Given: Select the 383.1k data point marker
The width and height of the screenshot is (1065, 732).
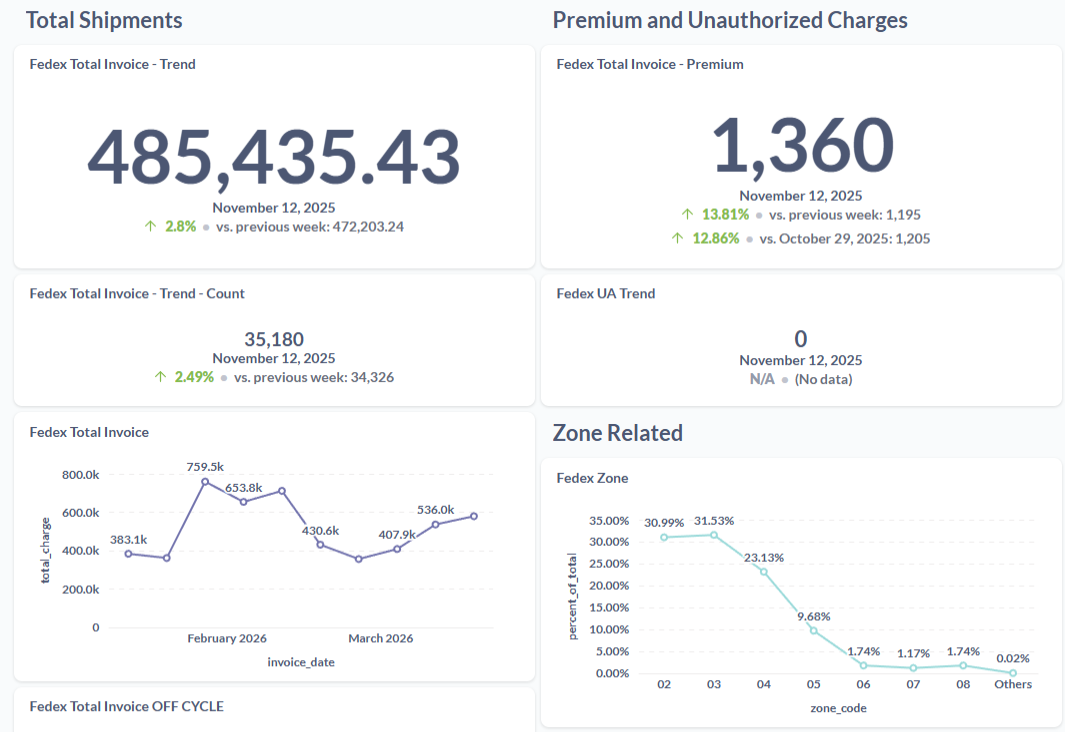Looking at the screenshot, I should pyautogui.click(x=128, y=553).
